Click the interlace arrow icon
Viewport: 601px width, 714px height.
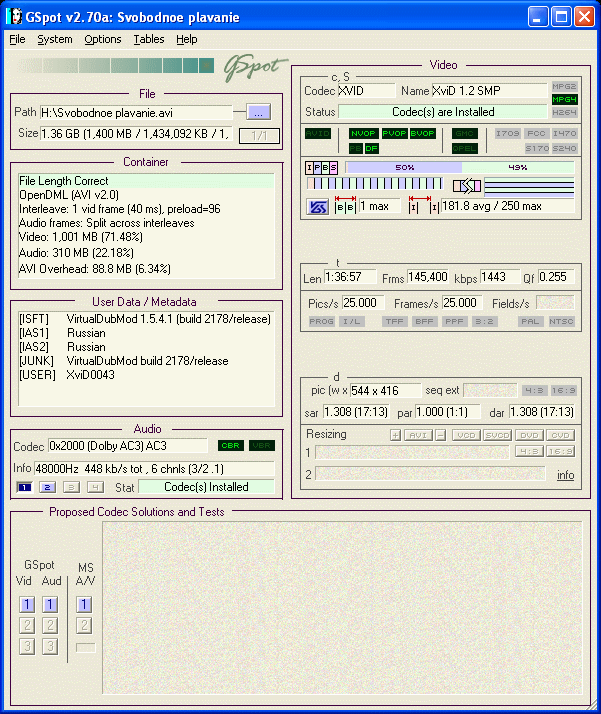coord(467,186)
